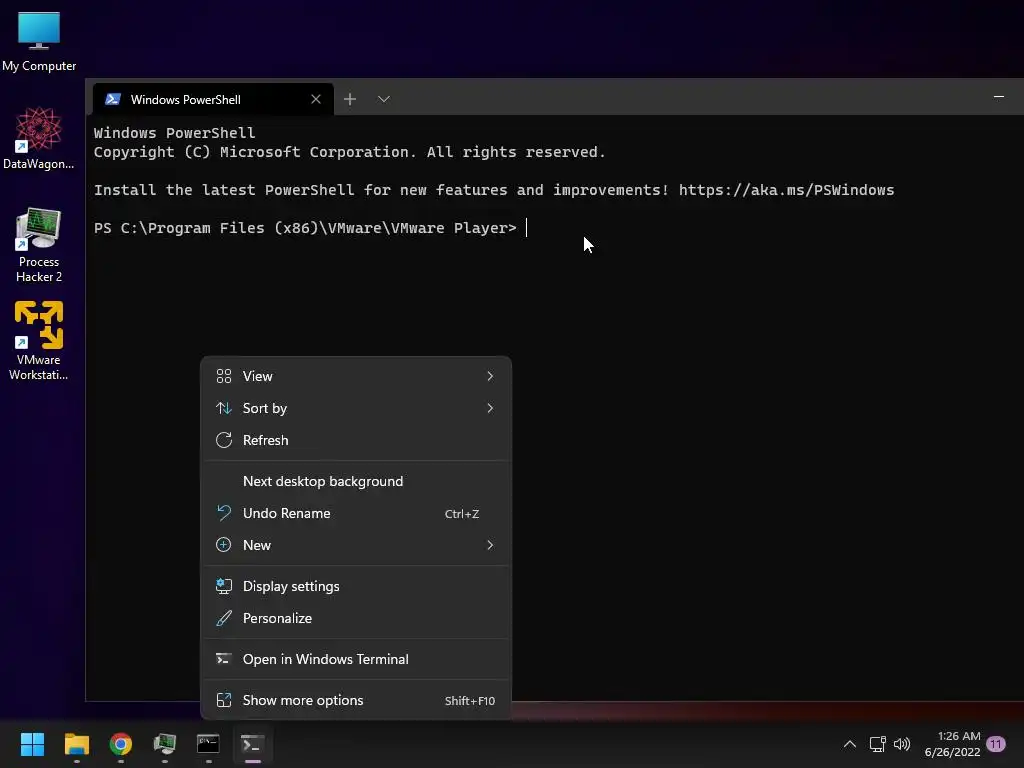
Task: Minimize the Windows Terminal window
Action: (x=999, y=97)
